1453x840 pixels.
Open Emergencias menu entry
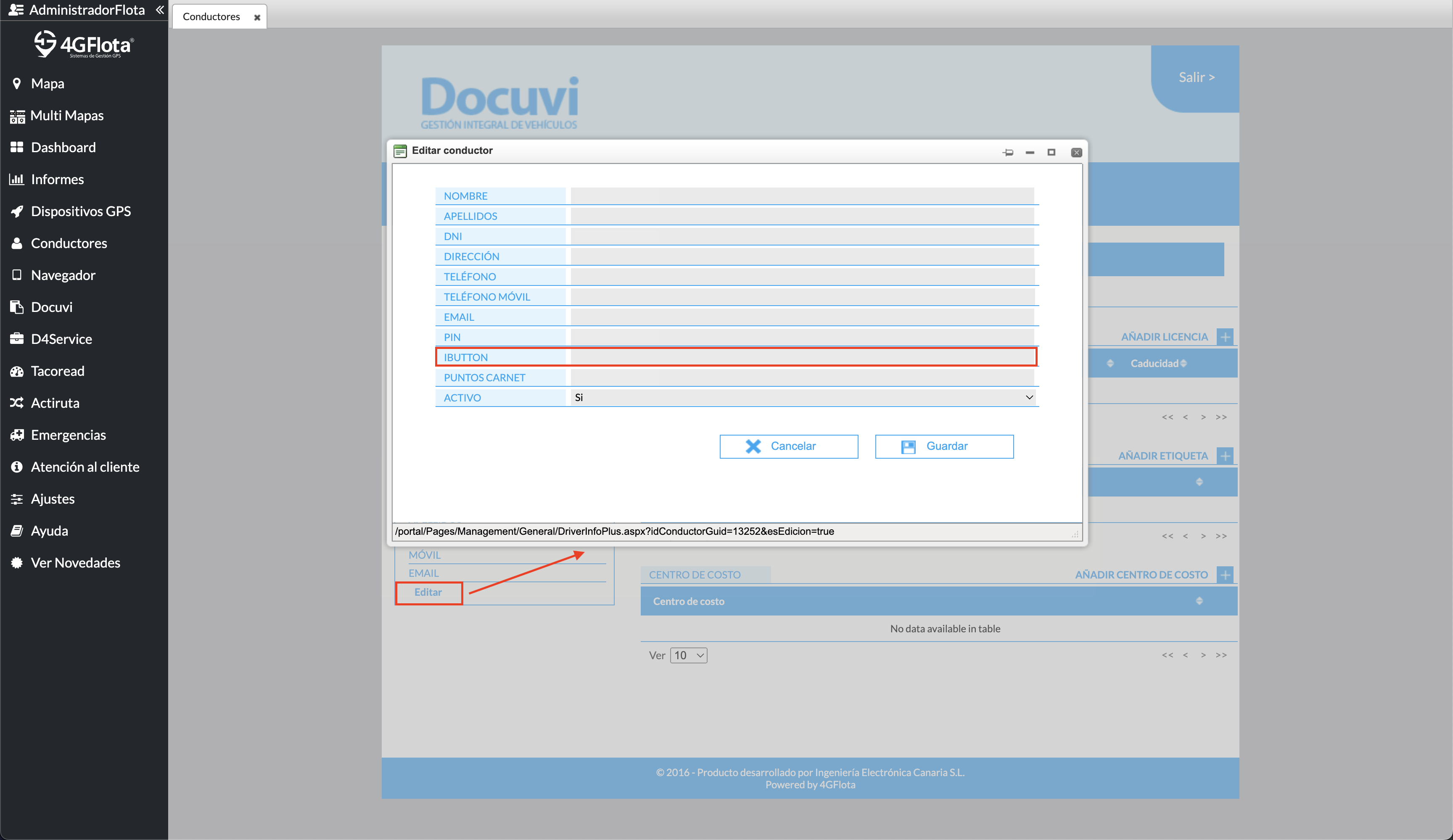tap(69, 435)
